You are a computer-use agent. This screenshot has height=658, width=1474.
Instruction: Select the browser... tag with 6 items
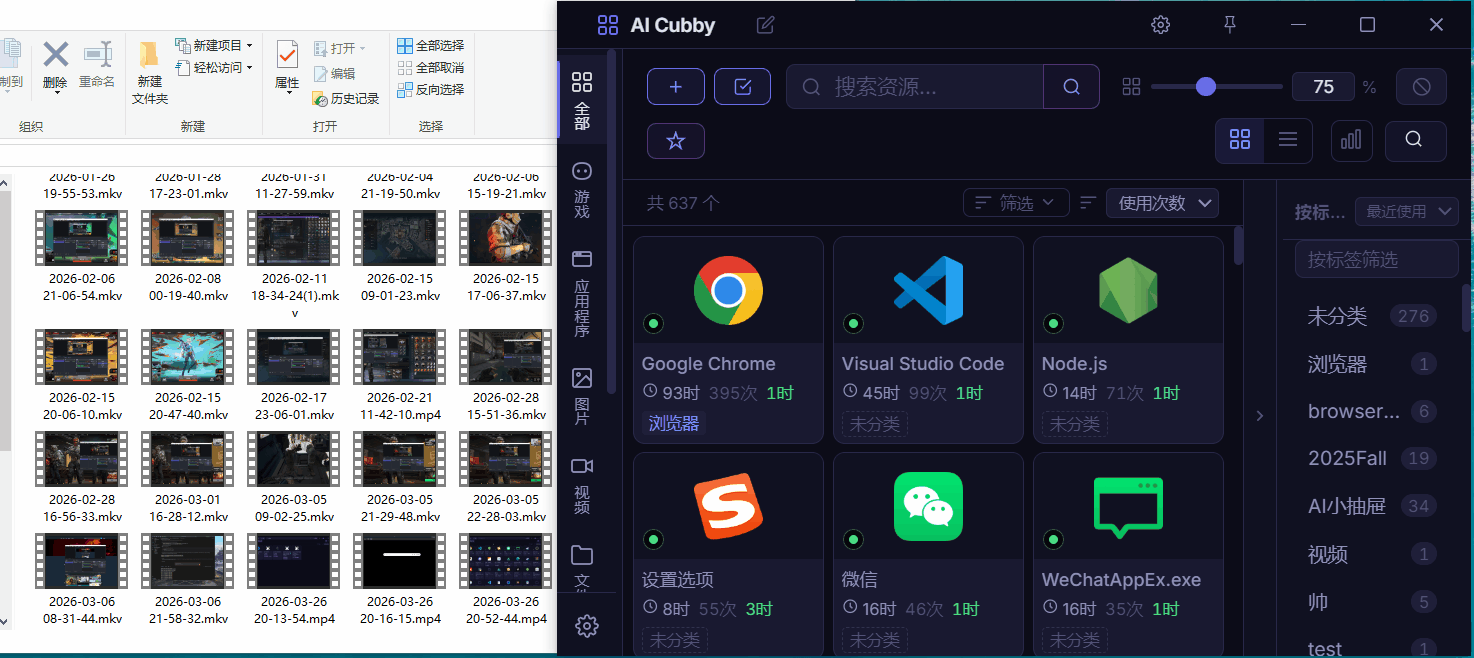point(1372,411)
